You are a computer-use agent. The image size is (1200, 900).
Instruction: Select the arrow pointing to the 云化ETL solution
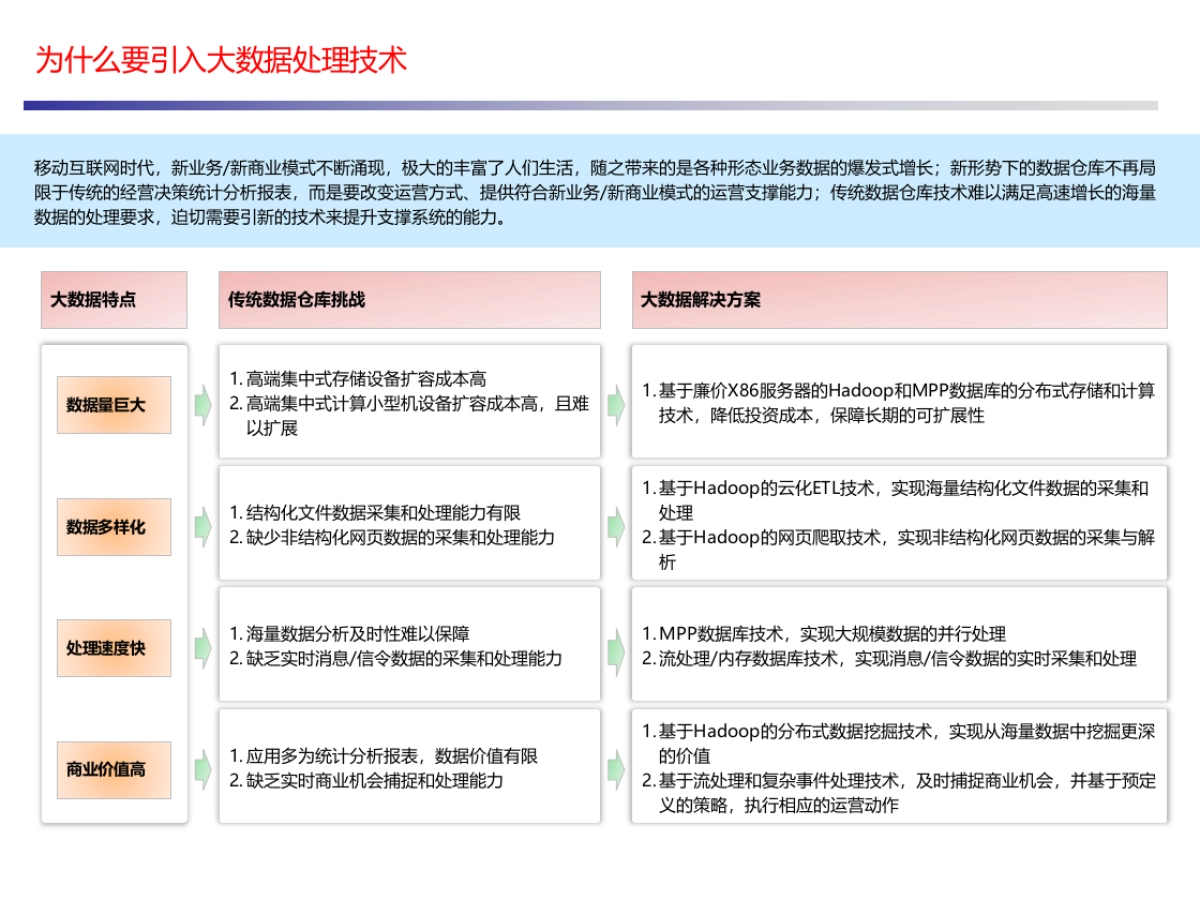click(614, 527)
